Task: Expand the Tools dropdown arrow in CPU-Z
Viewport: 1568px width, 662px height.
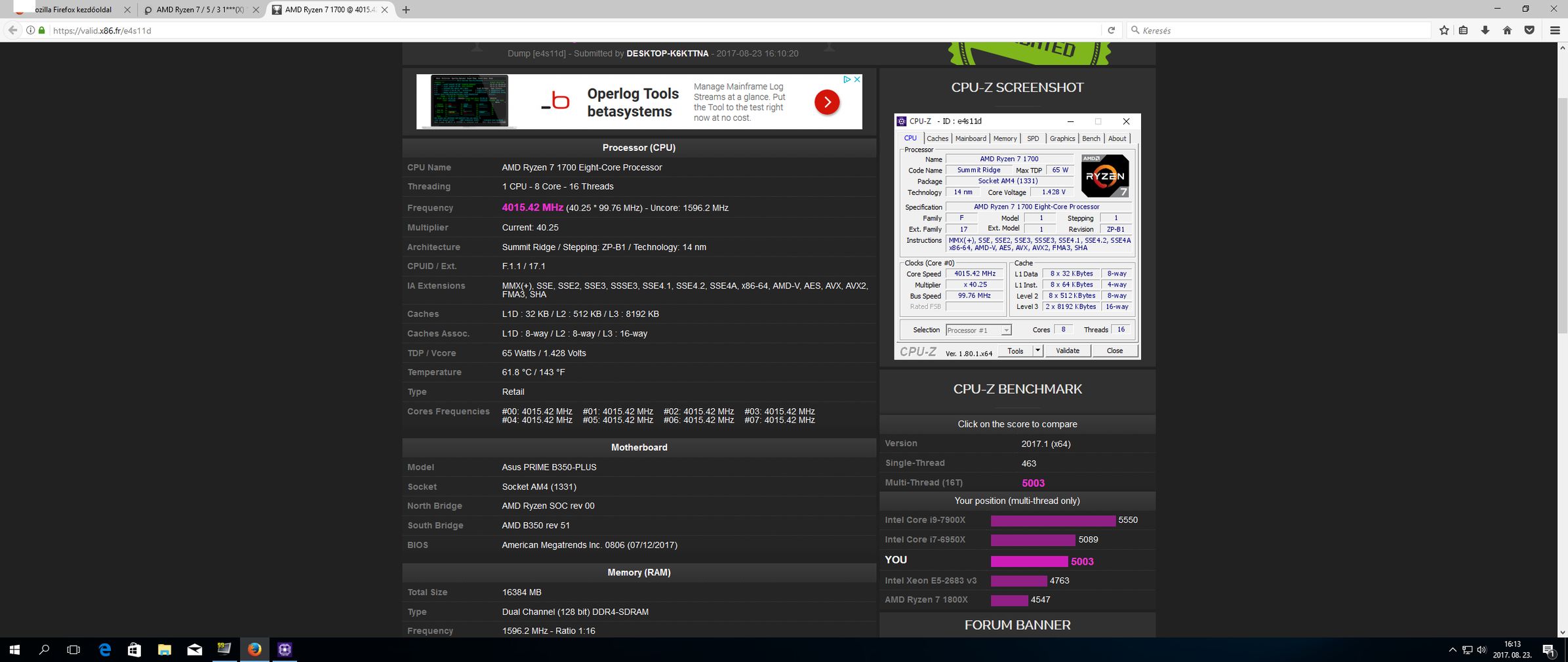Action: [1037, 350]
